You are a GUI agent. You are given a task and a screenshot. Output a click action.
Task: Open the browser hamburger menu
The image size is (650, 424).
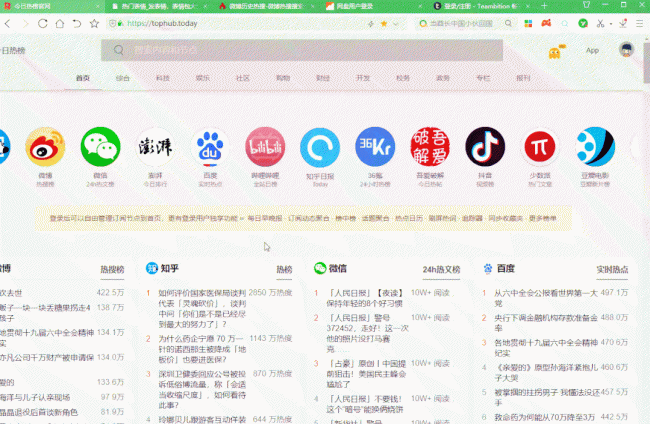click(x=640, y=24)
